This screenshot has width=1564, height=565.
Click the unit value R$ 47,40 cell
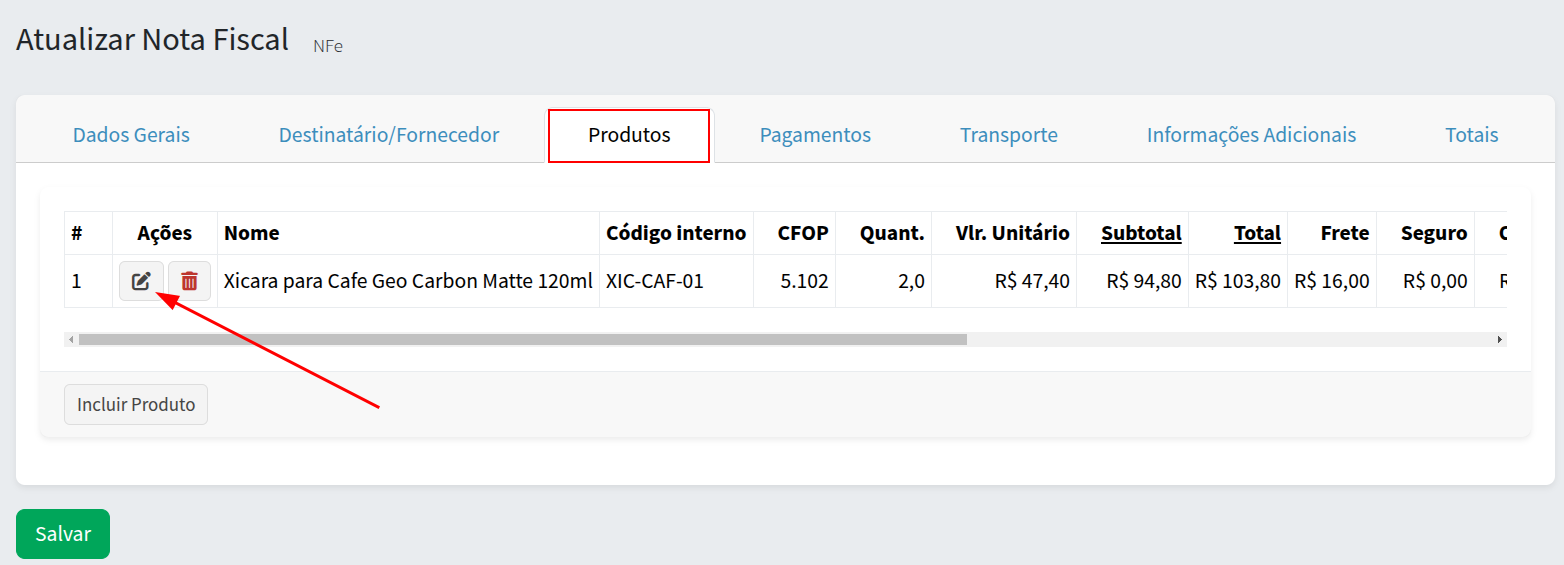[1032, 281]
